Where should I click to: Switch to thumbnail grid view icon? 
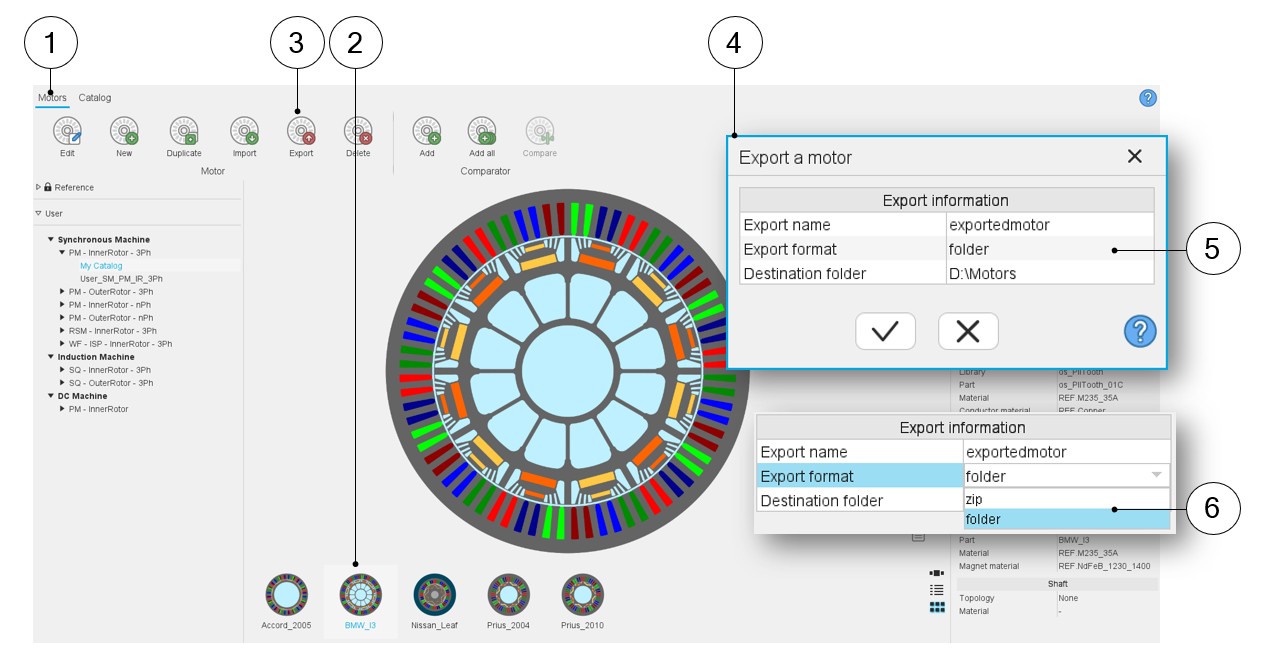click(x=937, y=607)
